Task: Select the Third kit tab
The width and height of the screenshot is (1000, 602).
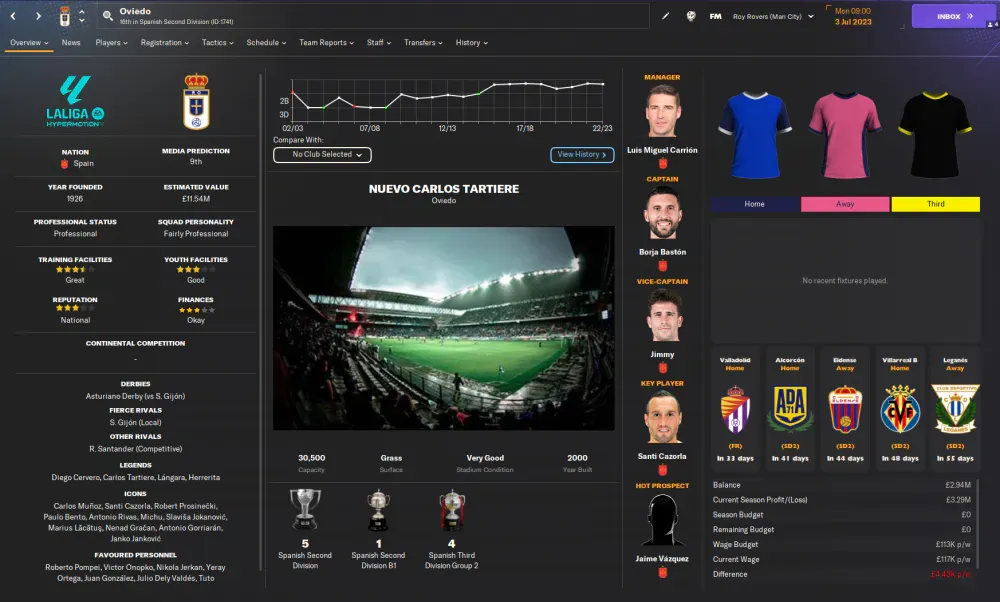Action: point(936,204)
